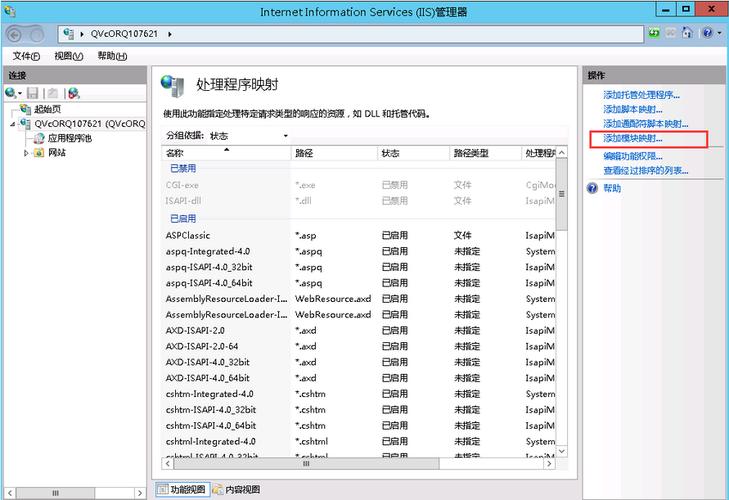729x500 pixels.
Task: Select 起始页 in the connections tree
Action: [47, 109]
